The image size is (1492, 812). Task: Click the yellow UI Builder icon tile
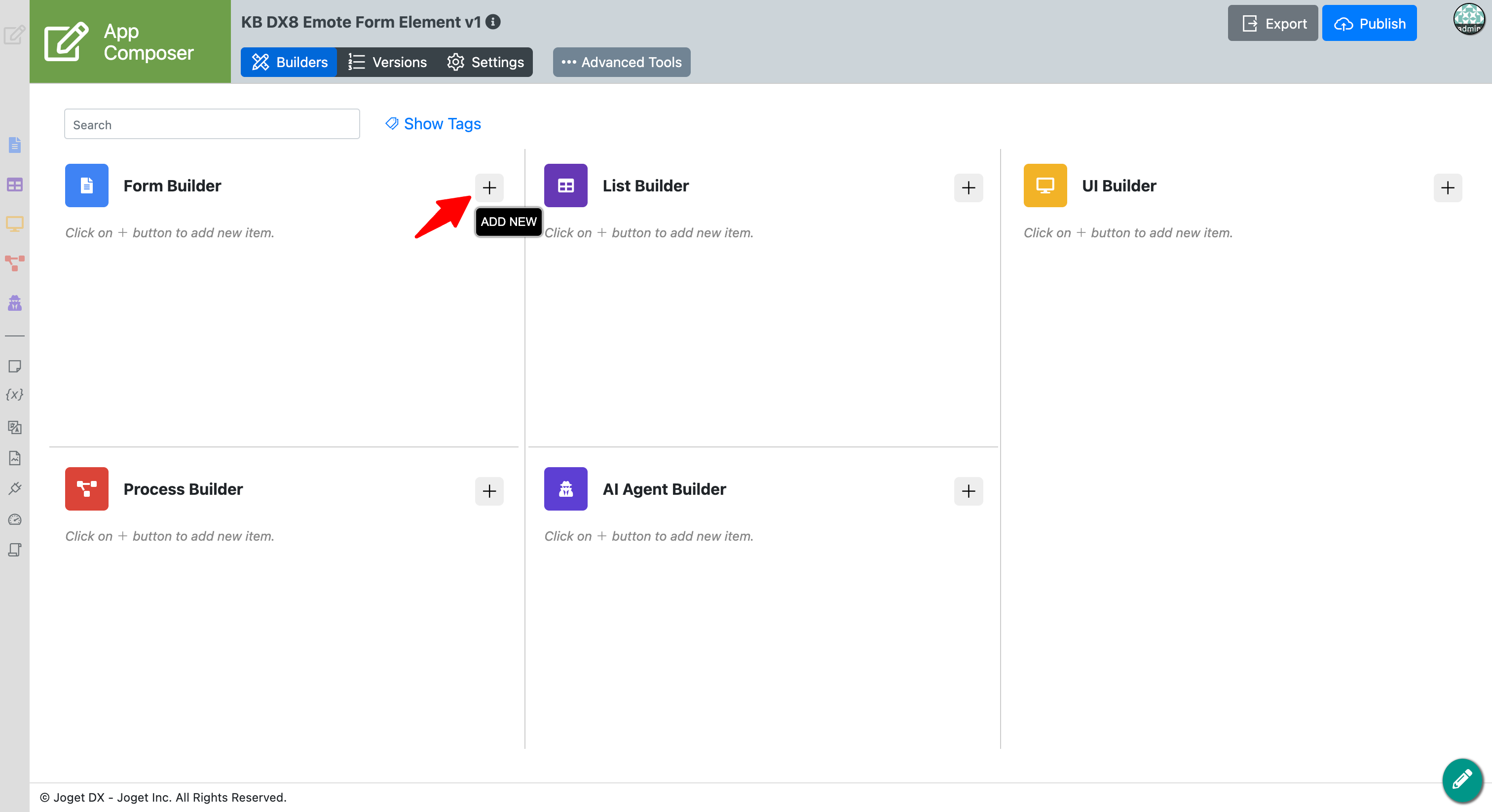coord(1045,185)
